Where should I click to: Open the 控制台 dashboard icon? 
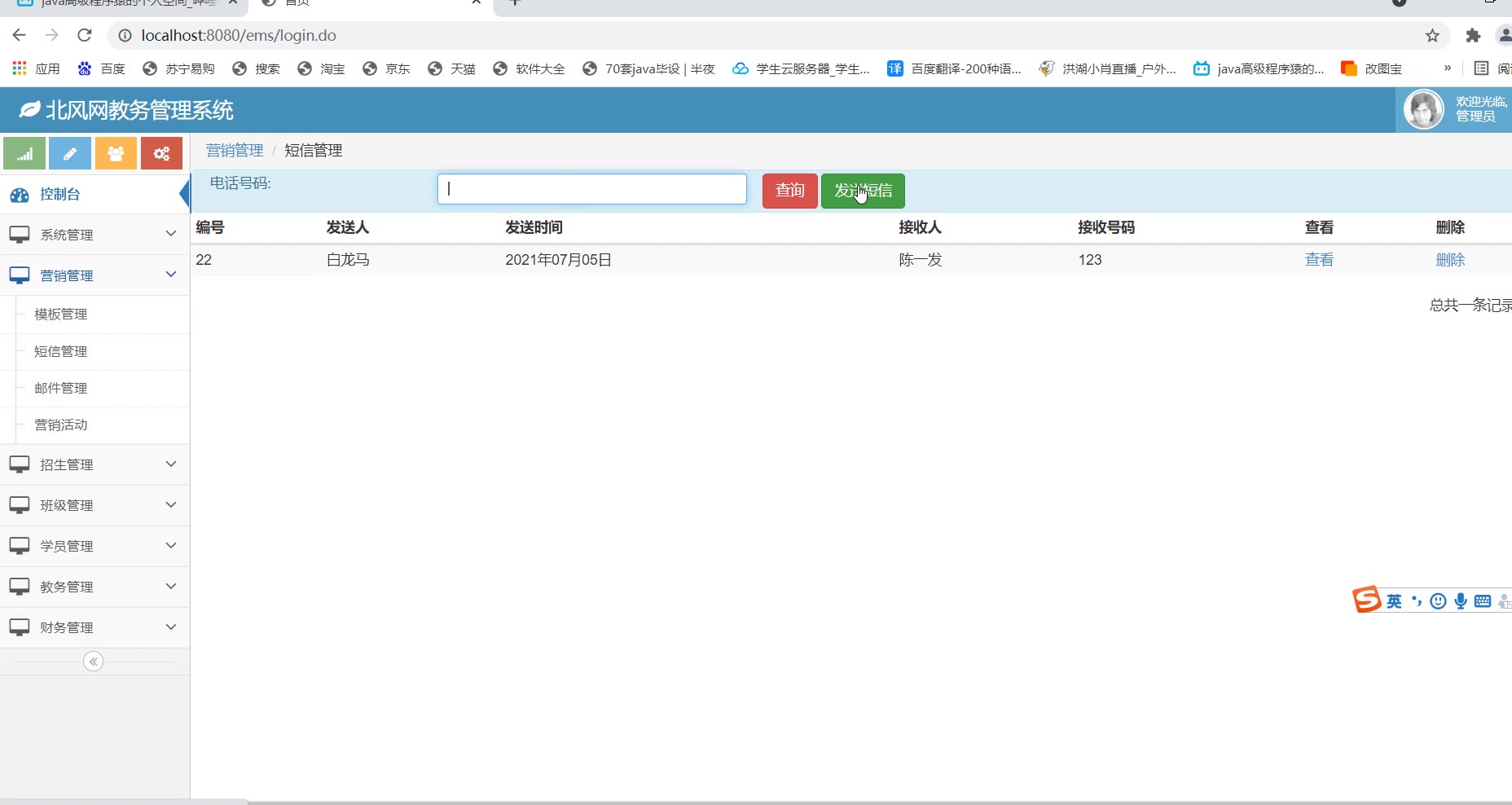click(19, 195)
